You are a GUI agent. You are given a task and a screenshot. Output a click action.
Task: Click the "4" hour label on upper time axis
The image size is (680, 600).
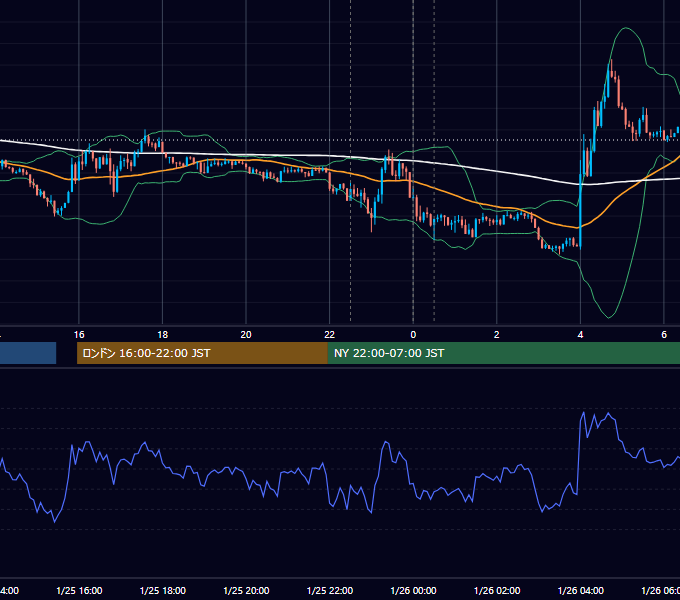click(580, 335)
